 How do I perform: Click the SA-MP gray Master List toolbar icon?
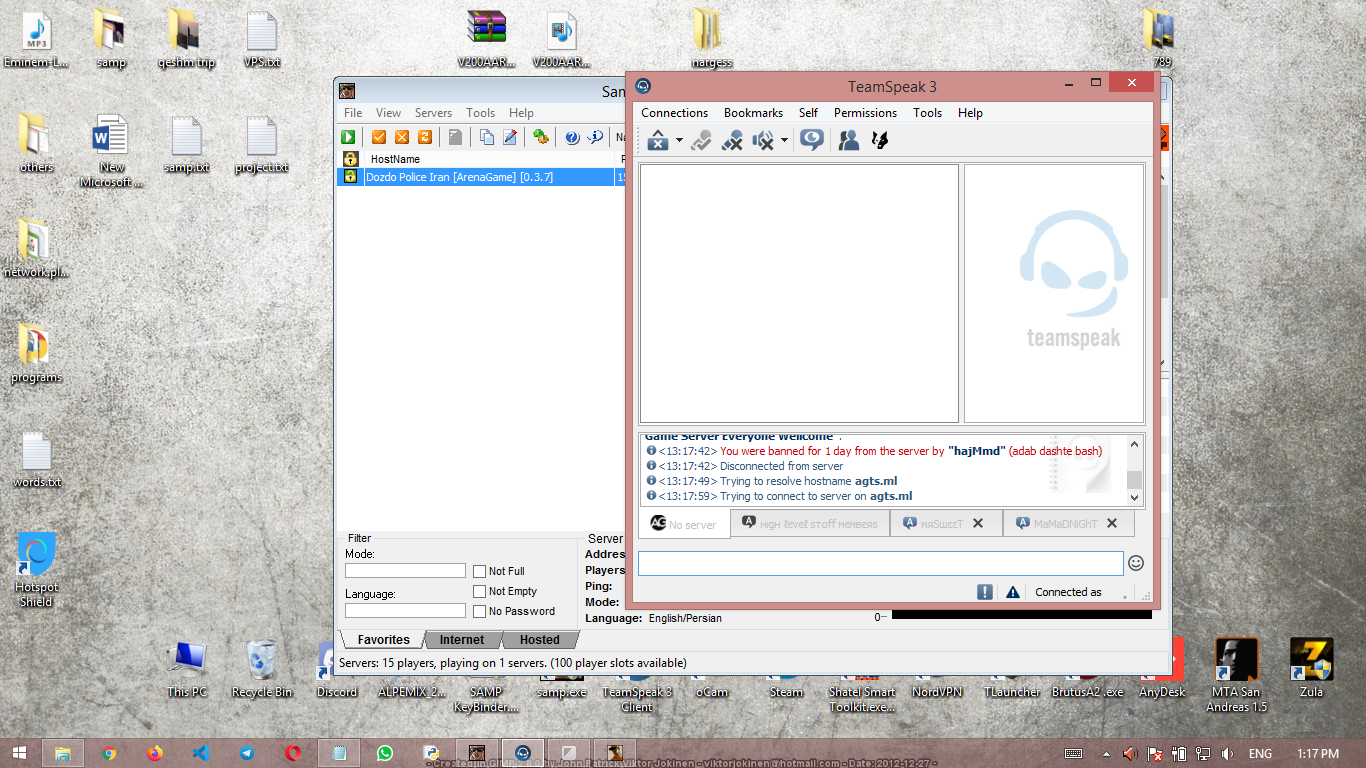pos(455,137)
